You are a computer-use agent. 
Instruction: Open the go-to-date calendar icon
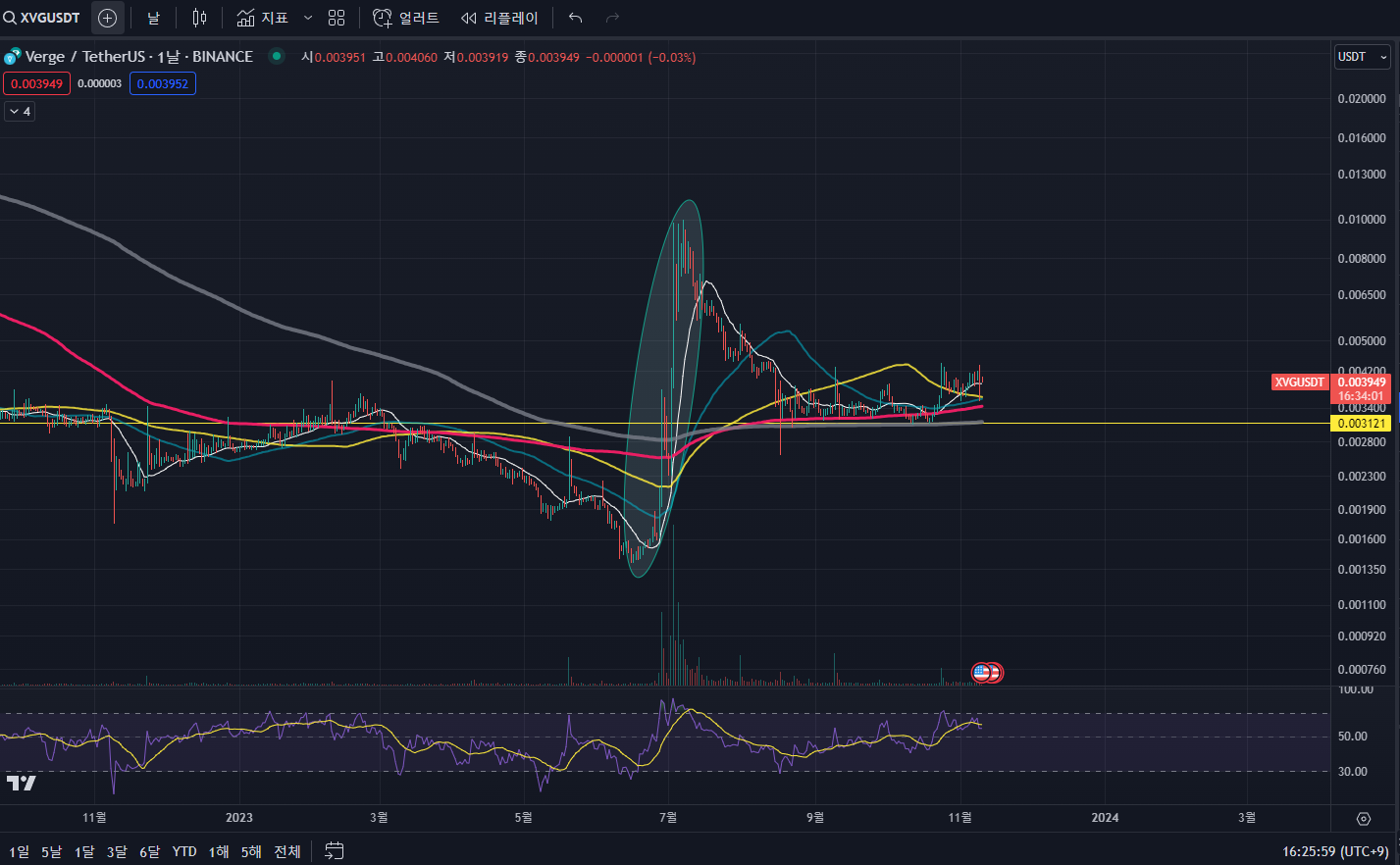[x=335, y=850]
